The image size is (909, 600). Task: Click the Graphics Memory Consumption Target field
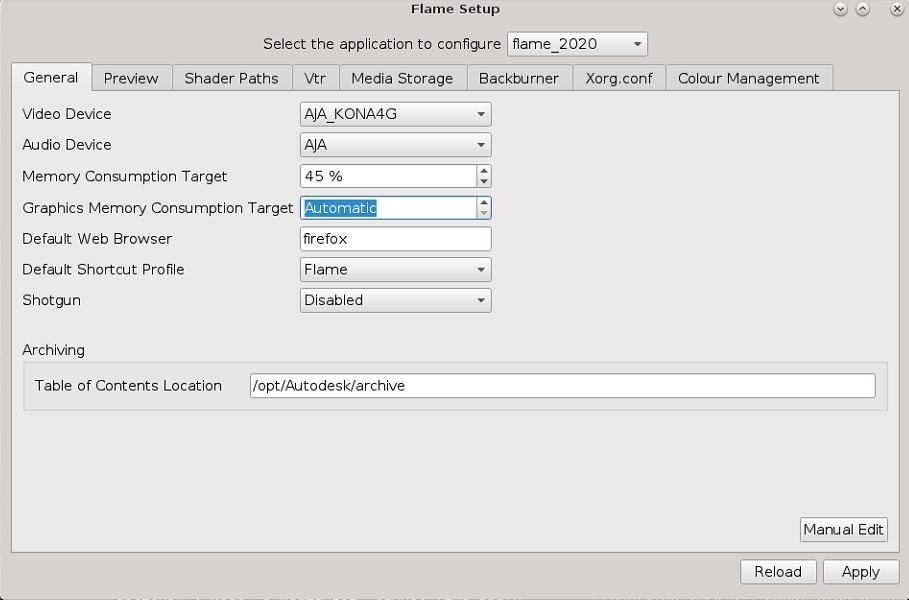[388, 208]
